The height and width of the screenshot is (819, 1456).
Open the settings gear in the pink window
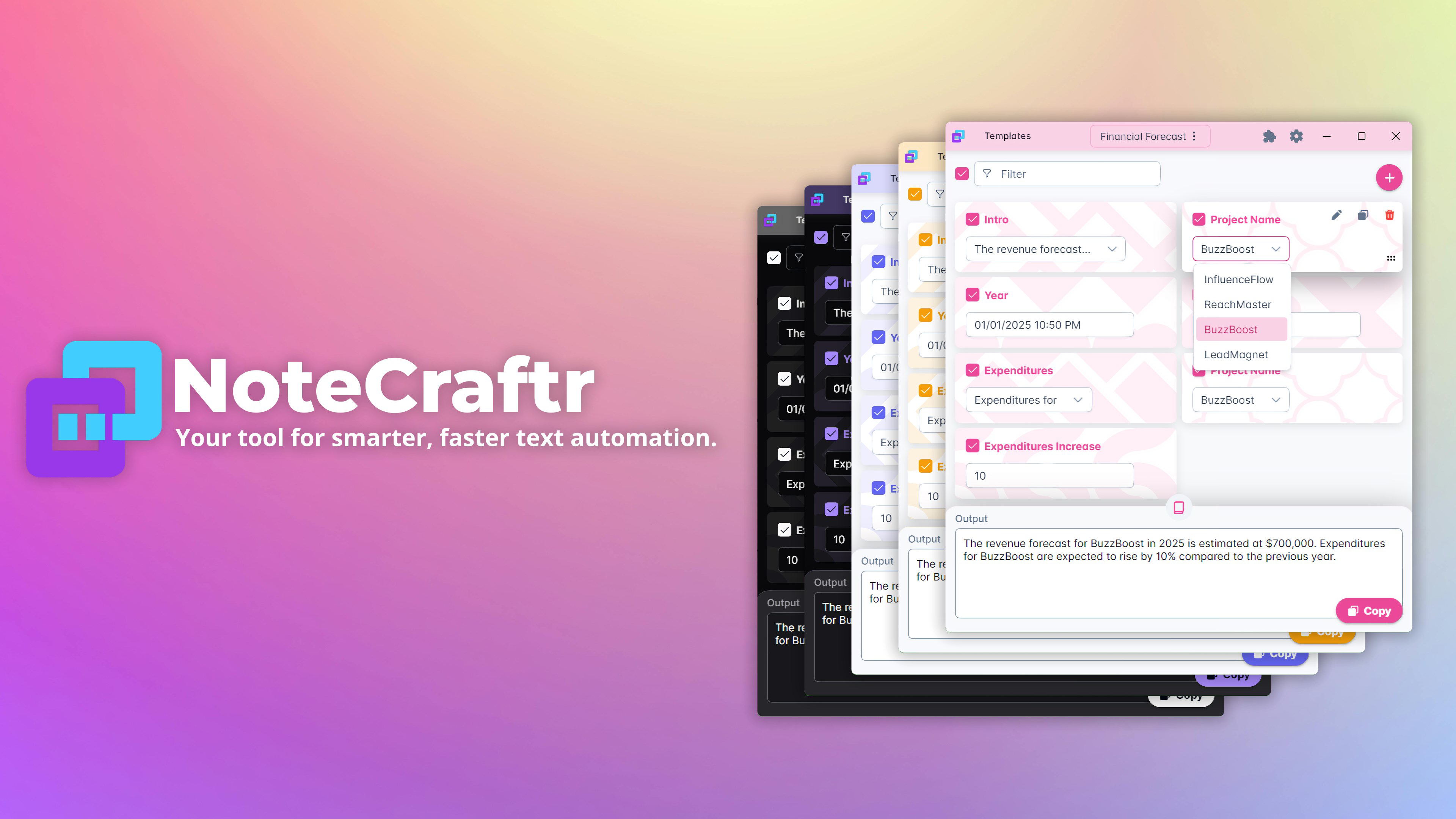point(1296,136)
